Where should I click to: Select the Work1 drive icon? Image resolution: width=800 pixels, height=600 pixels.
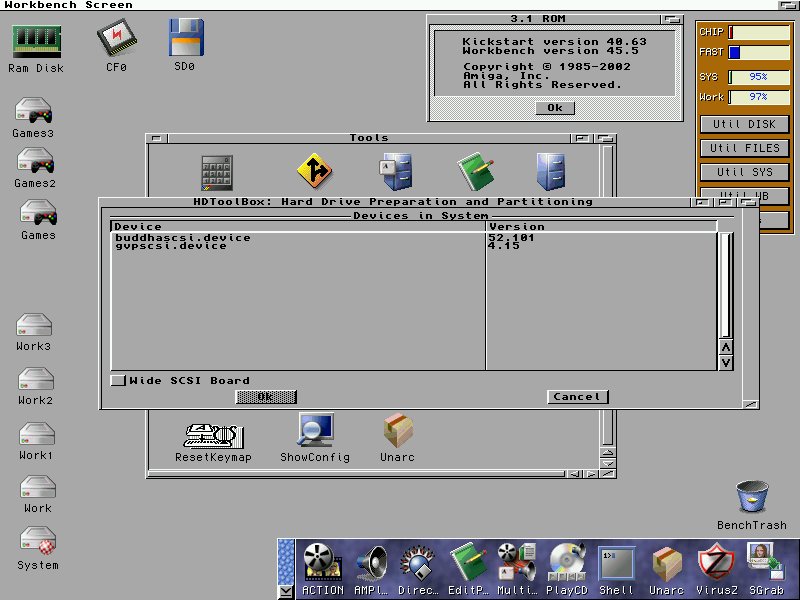point(37,434)
